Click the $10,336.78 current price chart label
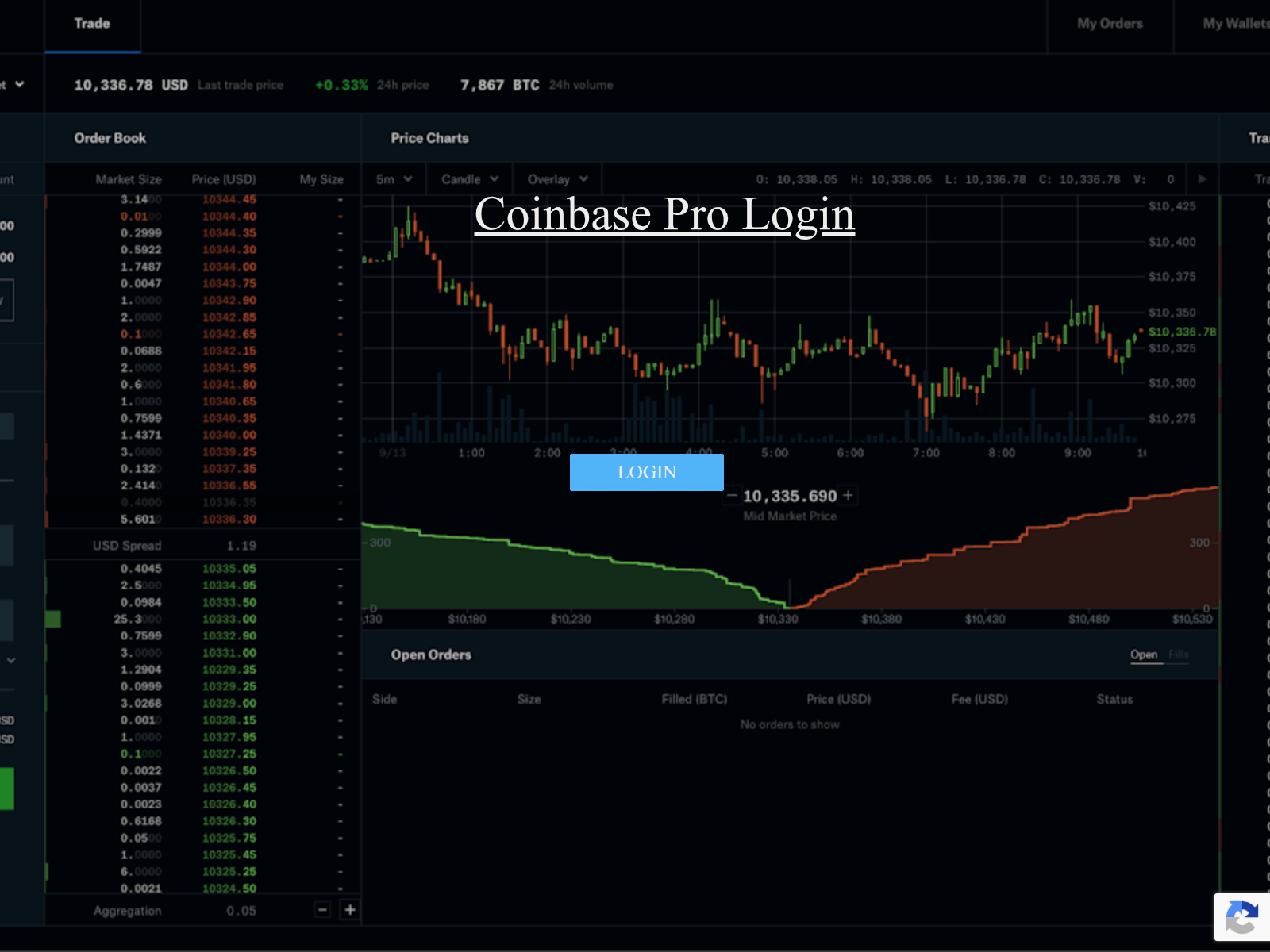The width and height of the screenshot is (1270, 952). [x=1183, y=332]
